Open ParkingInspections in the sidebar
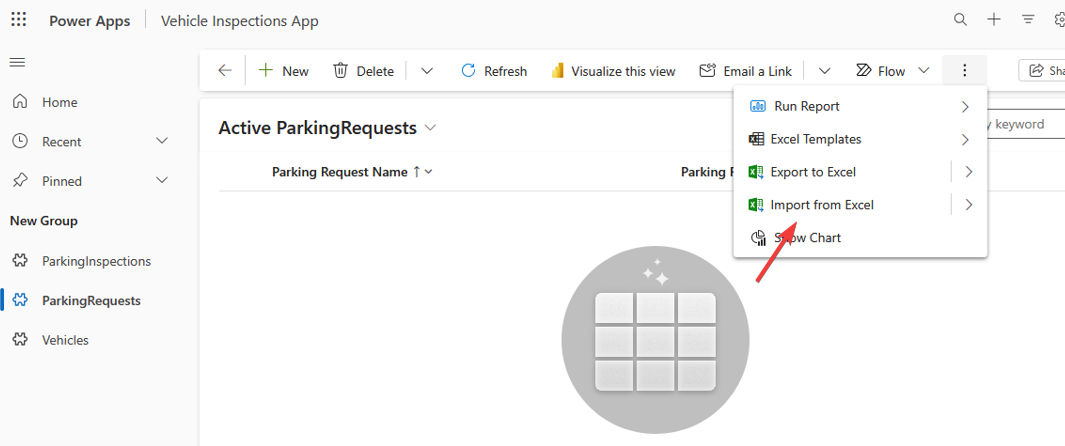The image size is (1065, 446). (96, 261)
